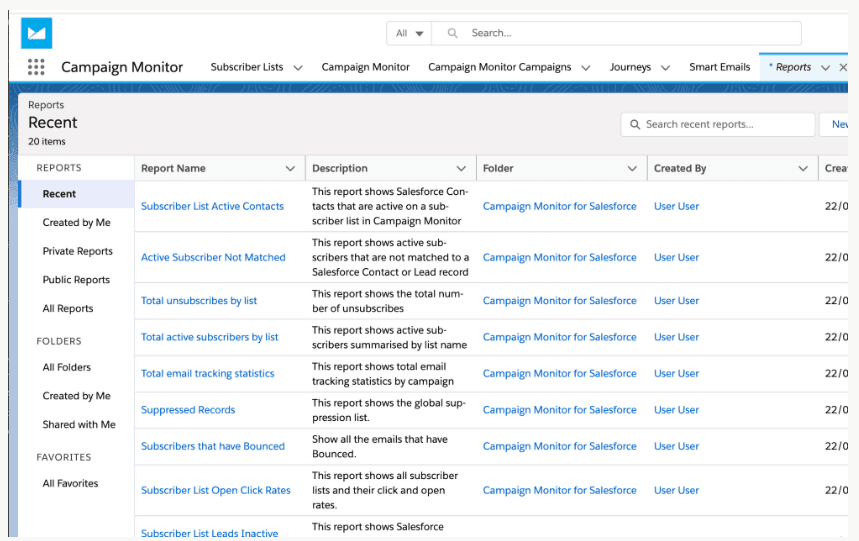The height and width of the screenshot is (541, 859).
Task: Click the Campaign Monitor envelope logo
Action: pyautogui.click(x=36, y=33)
